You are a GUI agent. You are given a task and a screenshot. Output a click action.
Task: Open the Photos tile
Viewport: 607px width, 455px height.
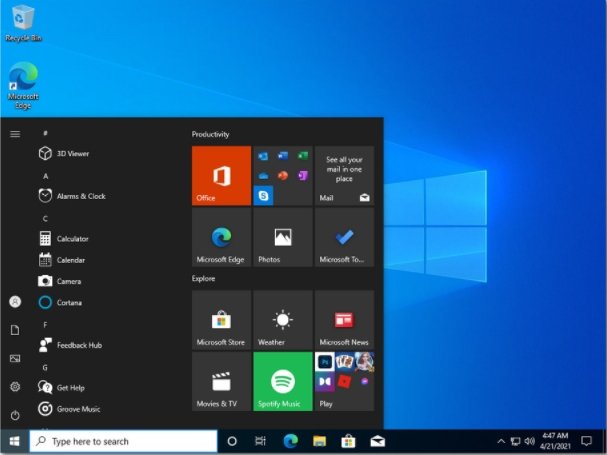point(283,237)
